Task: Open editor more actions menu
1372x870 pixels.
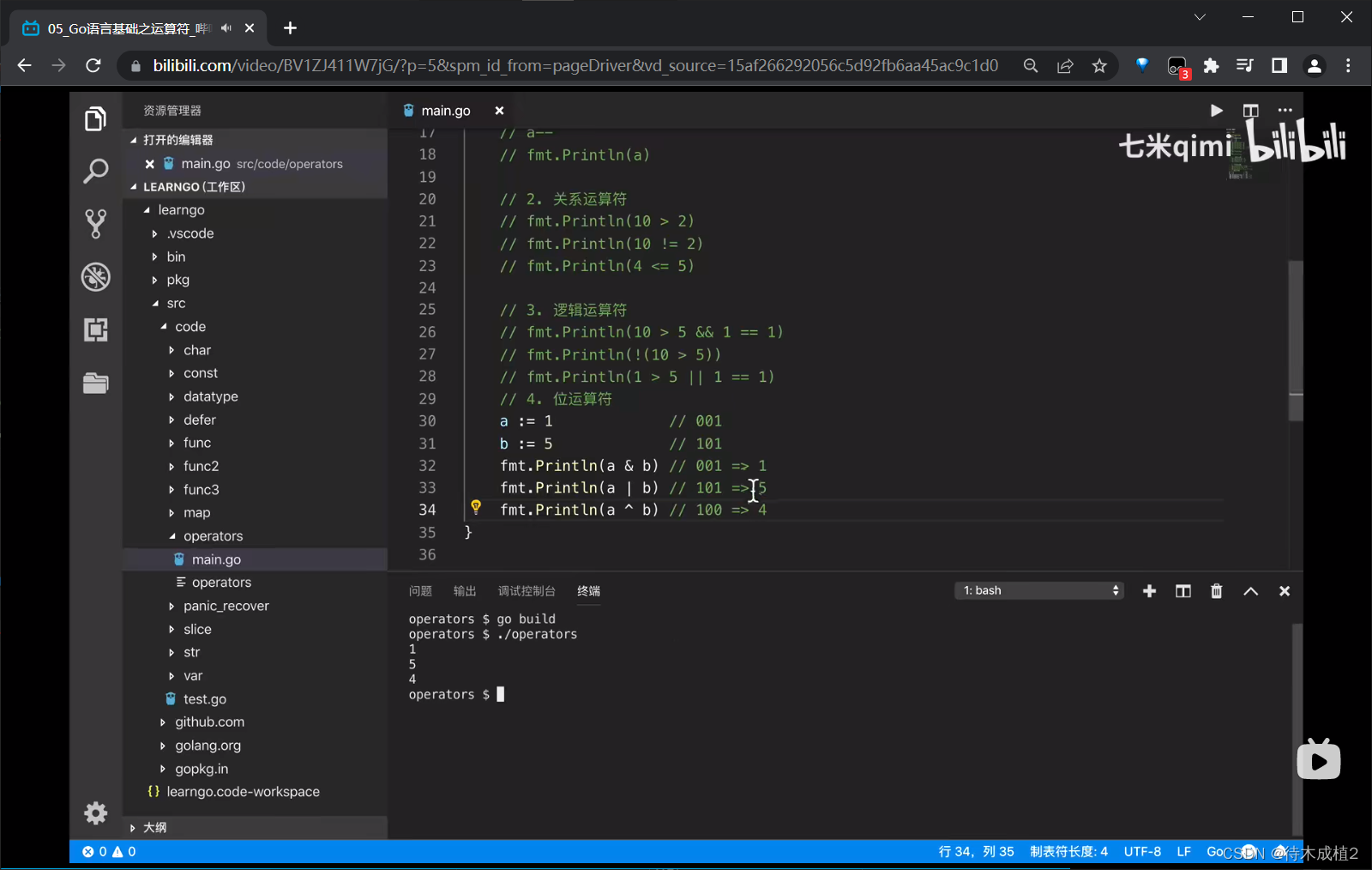Action: tap(1285, 110)
